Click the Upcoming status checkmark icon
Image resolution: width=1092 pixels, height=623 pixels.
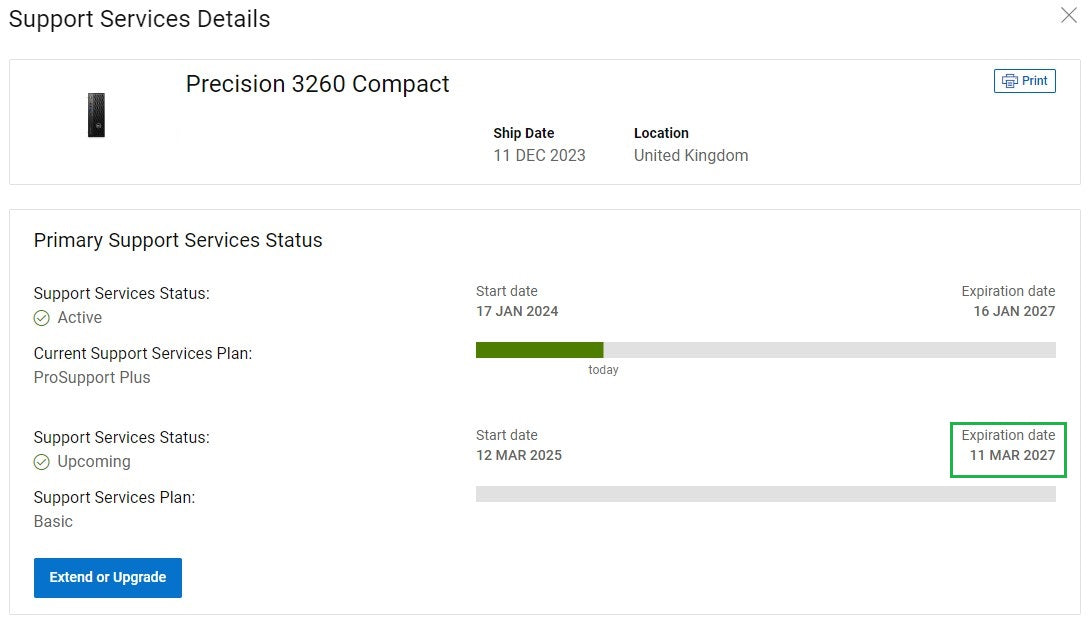[42, 462]
